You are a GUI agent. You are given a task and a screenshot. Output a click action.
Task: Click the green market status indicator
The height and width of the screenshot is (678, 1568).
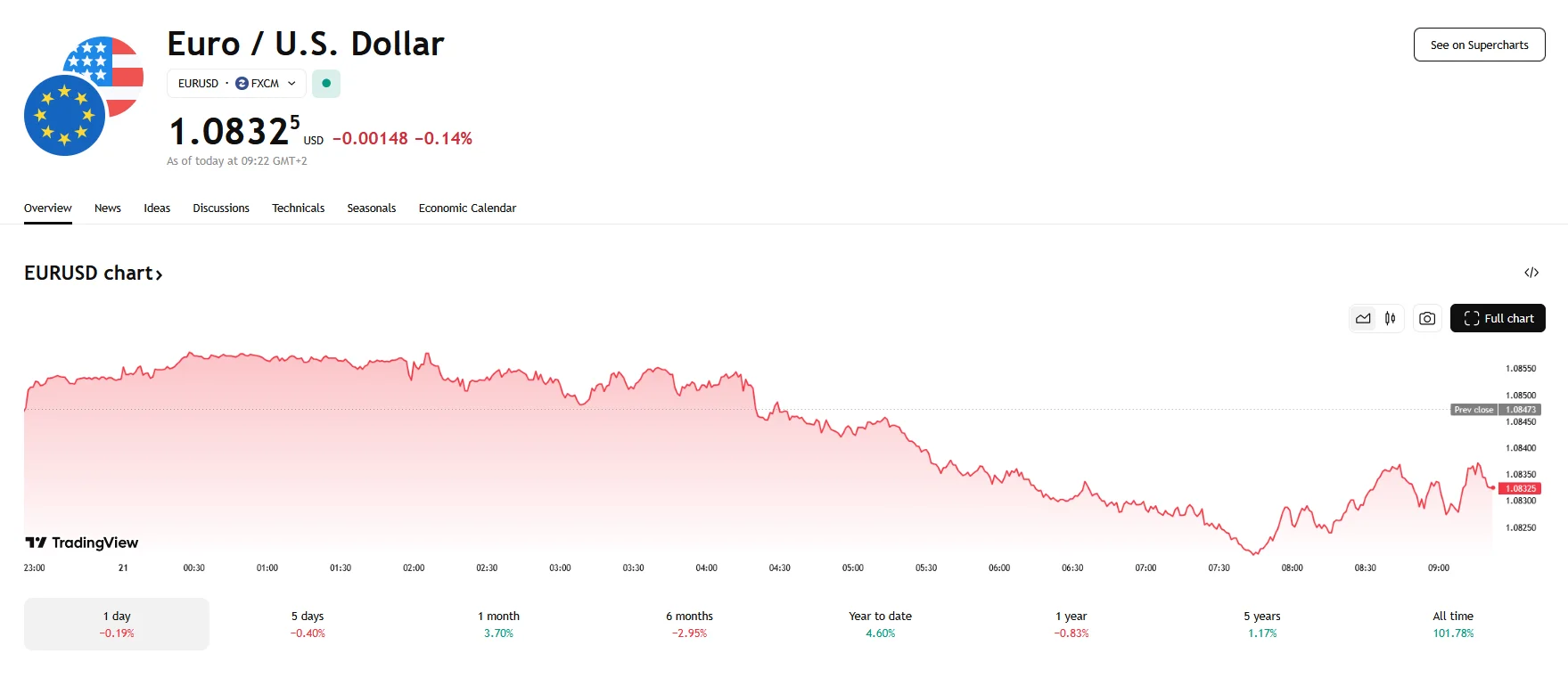(x=326, y=84)
